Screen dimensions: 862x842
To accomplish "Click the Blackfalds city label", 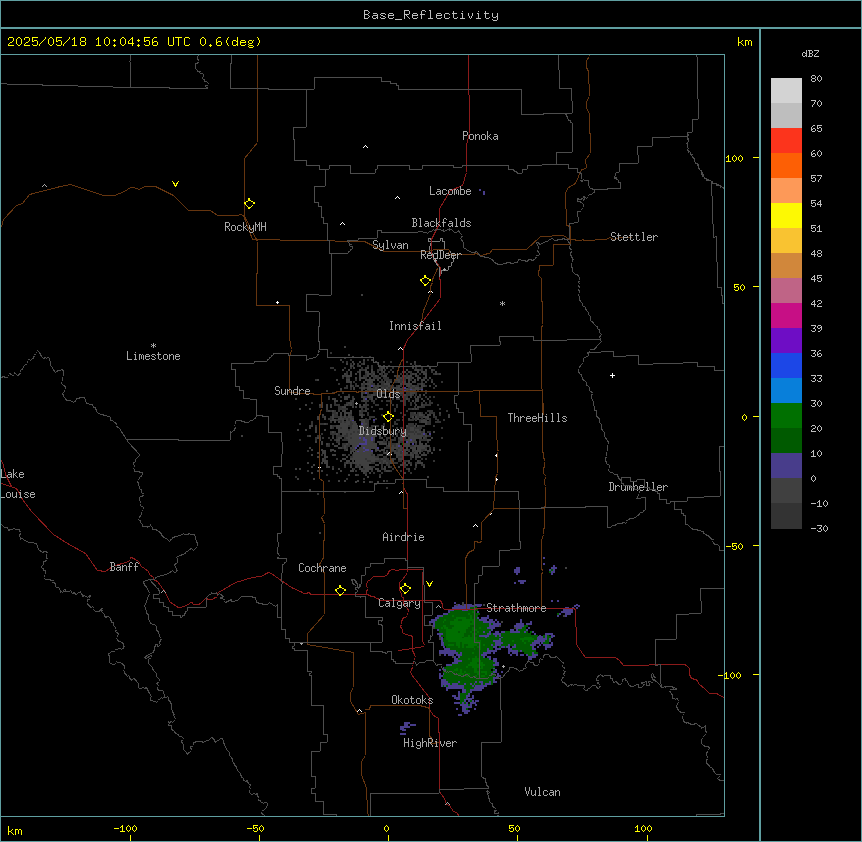I will [x=441, y=223].
